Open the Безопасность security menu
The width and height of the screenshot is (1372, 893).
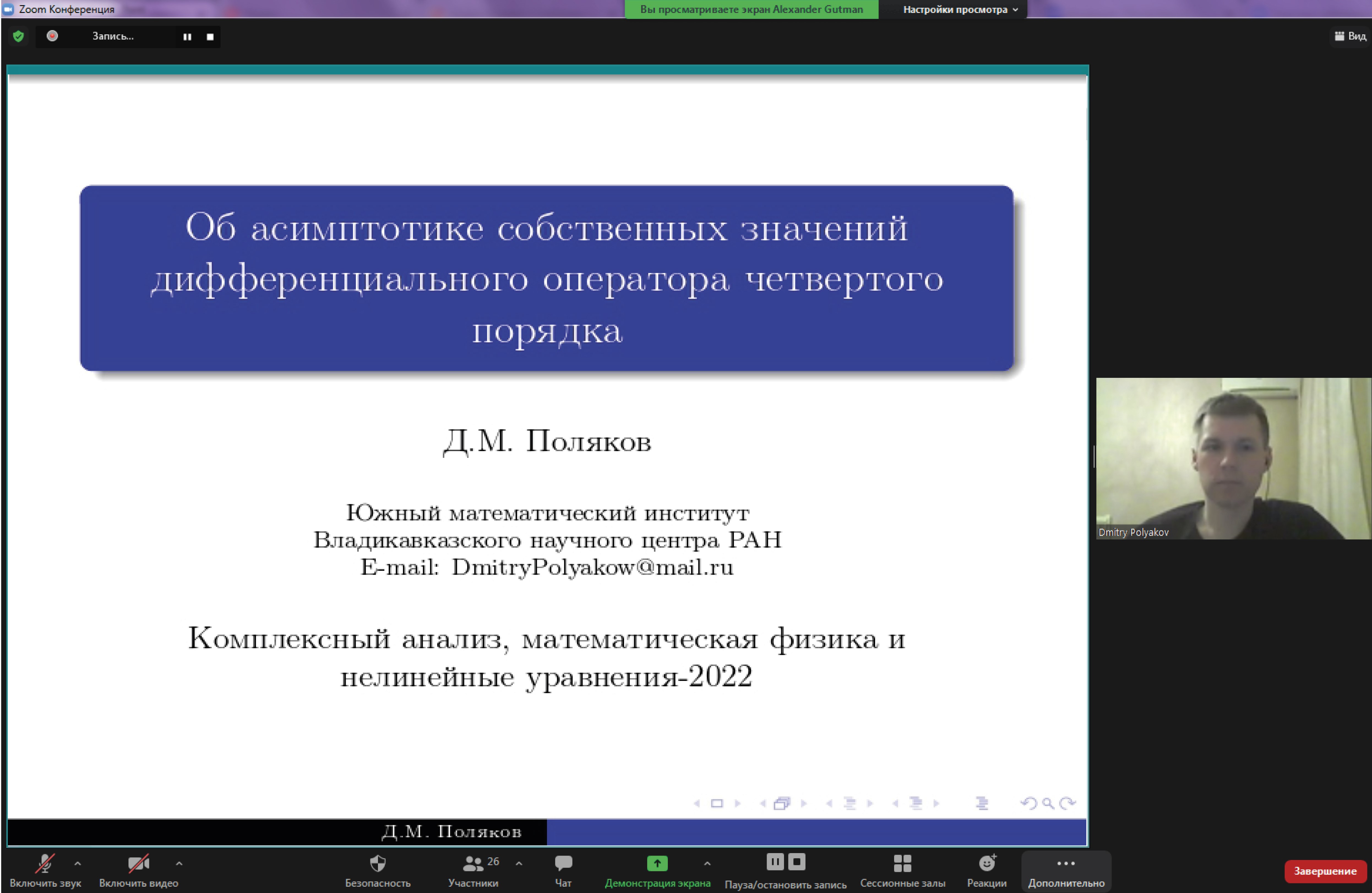[378, 870]
